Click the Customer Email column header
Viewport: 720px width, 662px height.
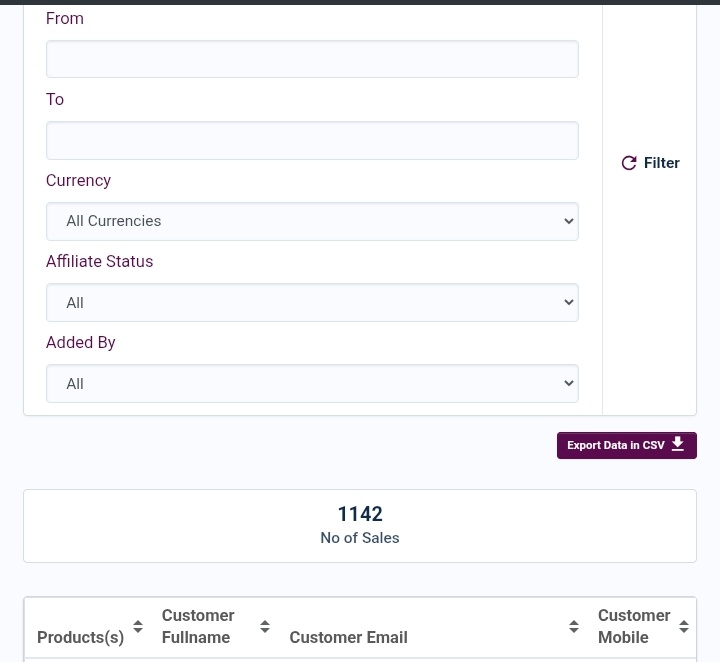tap(349, 637)
